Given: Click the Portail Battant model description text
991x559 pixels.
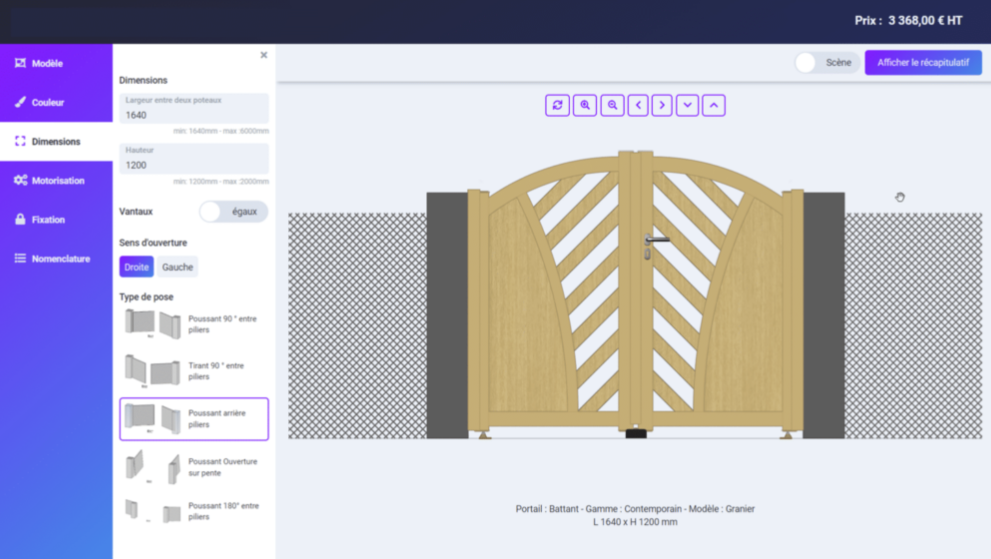Looking at the screenshot, I should pos(635,508).
